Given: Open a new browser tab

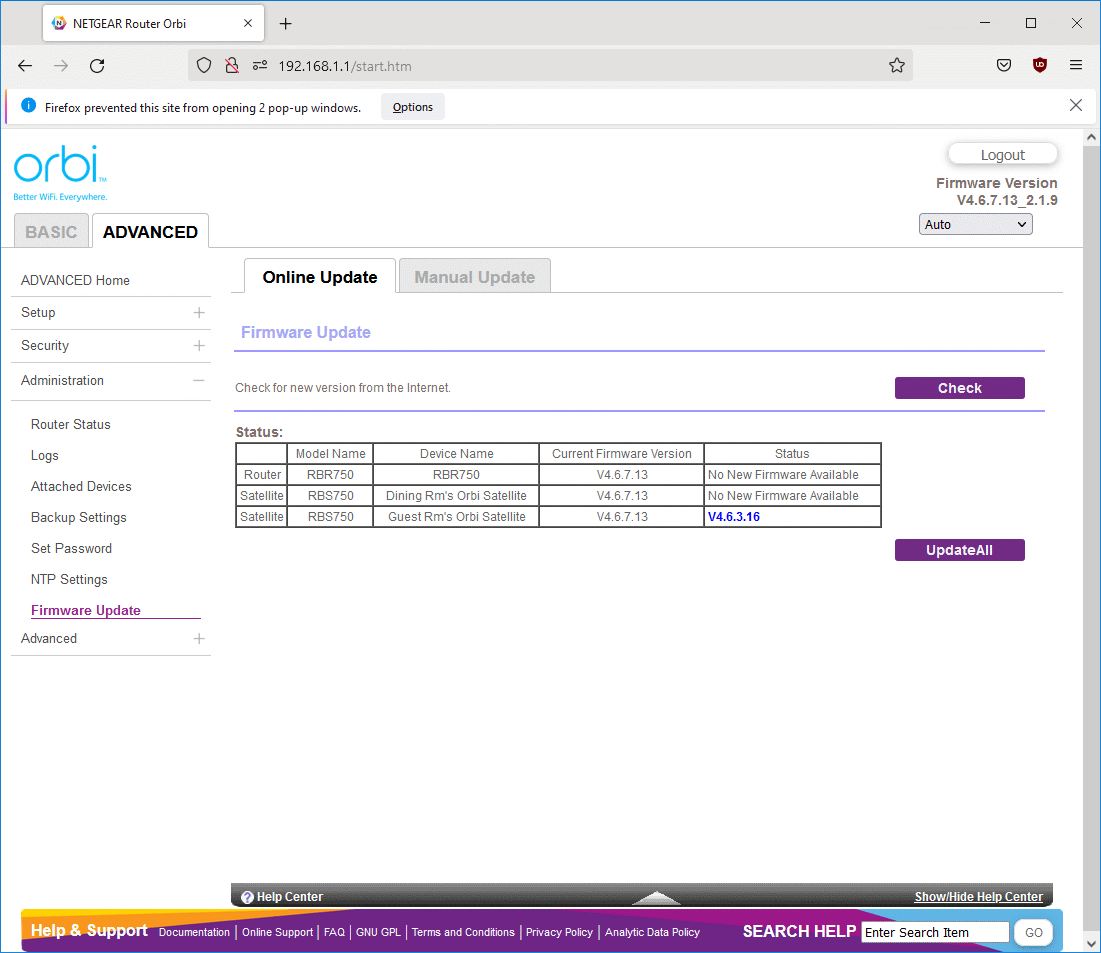Looking at the screenshot, I should (x=286, y=23).
